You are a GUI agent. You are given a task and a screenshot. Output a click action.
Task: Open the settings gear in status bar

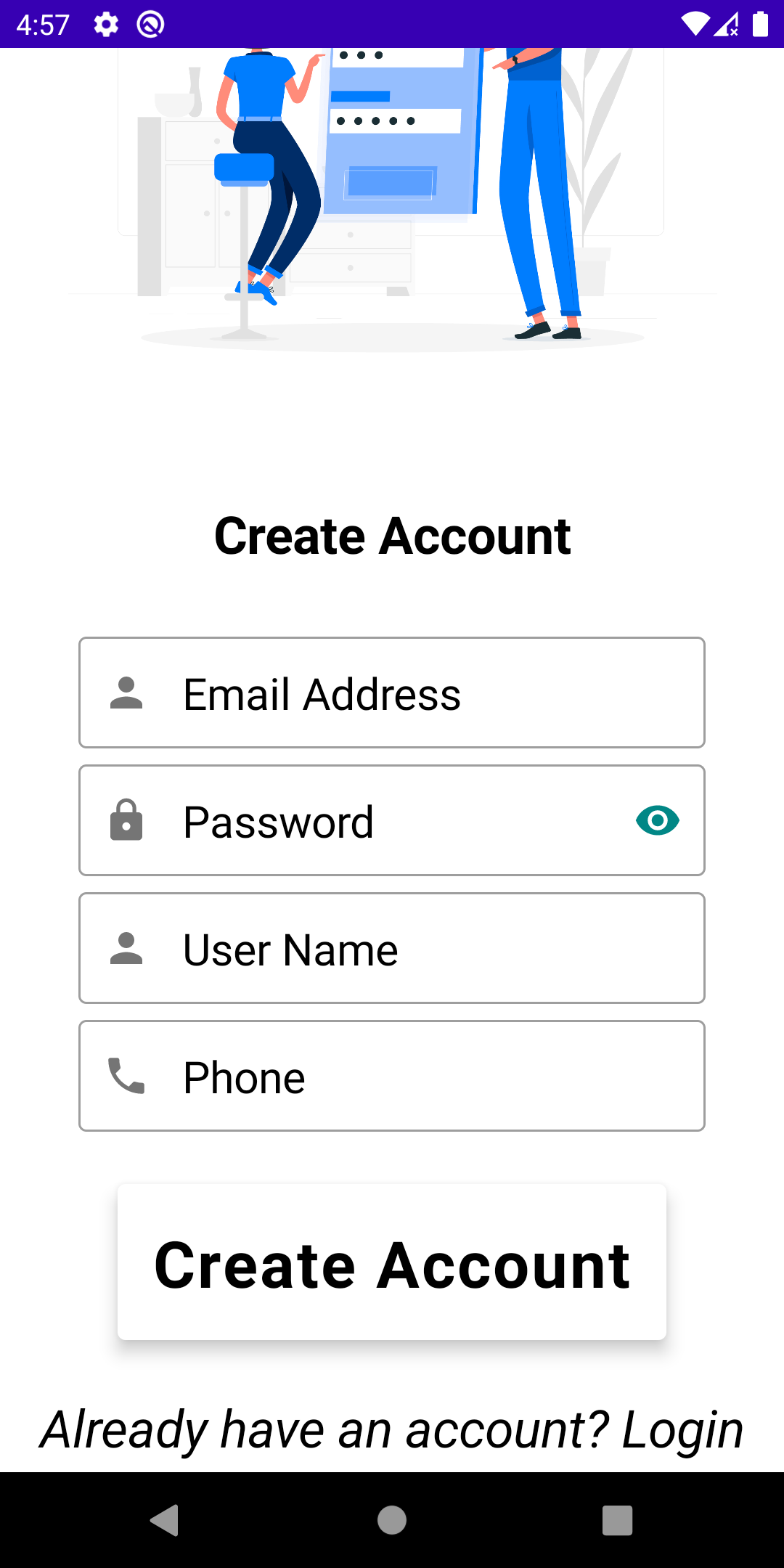coord(105,24)
